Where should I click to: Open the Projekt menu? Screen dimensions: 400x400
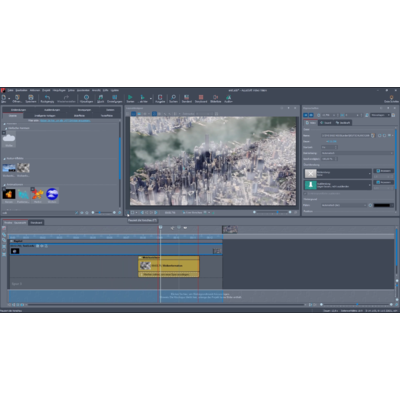(x=46, y=90)
